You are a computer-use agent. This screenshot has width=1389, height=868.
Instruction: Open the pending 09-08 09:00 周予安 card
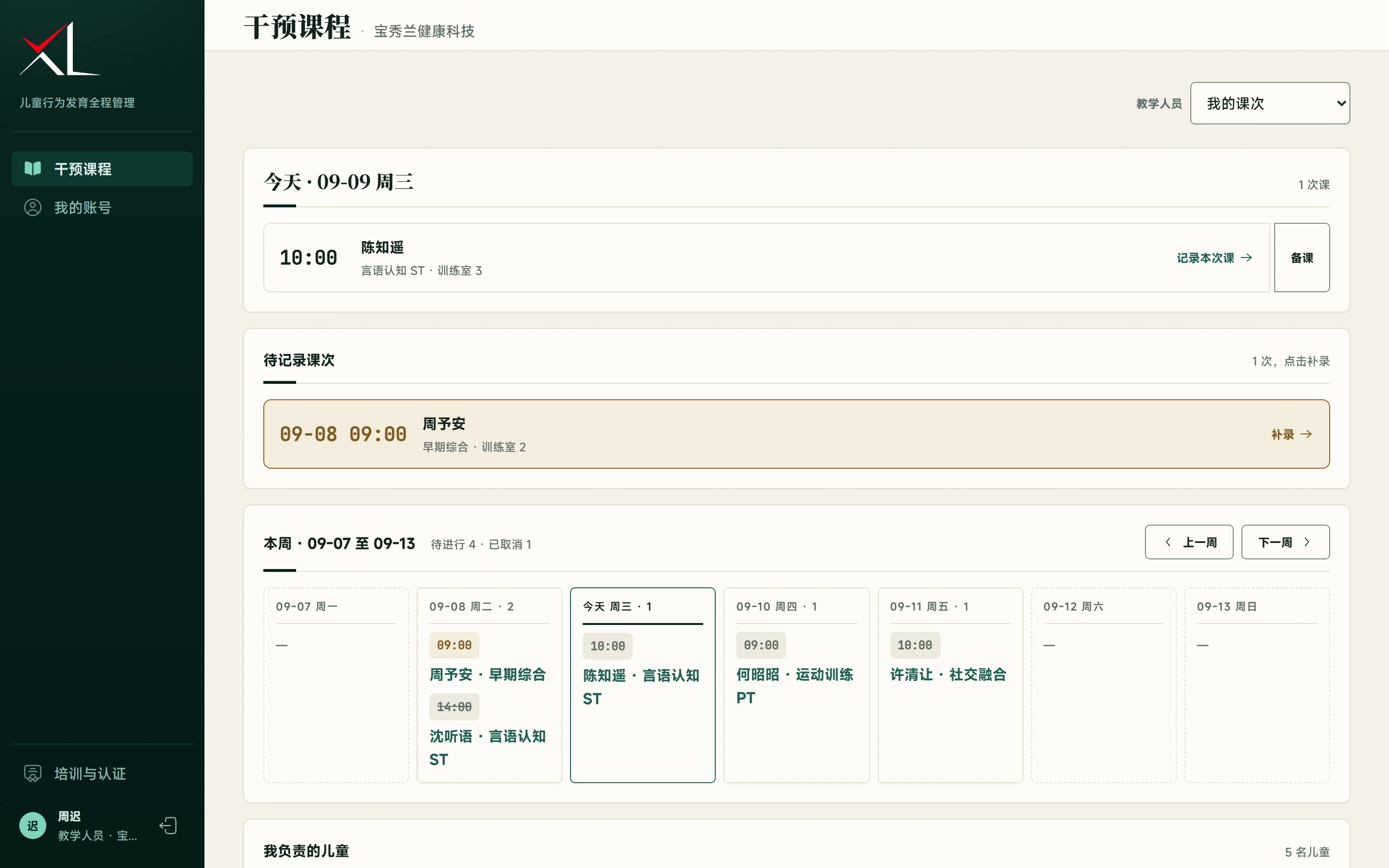pyautogui.click(x=796, y=434)
